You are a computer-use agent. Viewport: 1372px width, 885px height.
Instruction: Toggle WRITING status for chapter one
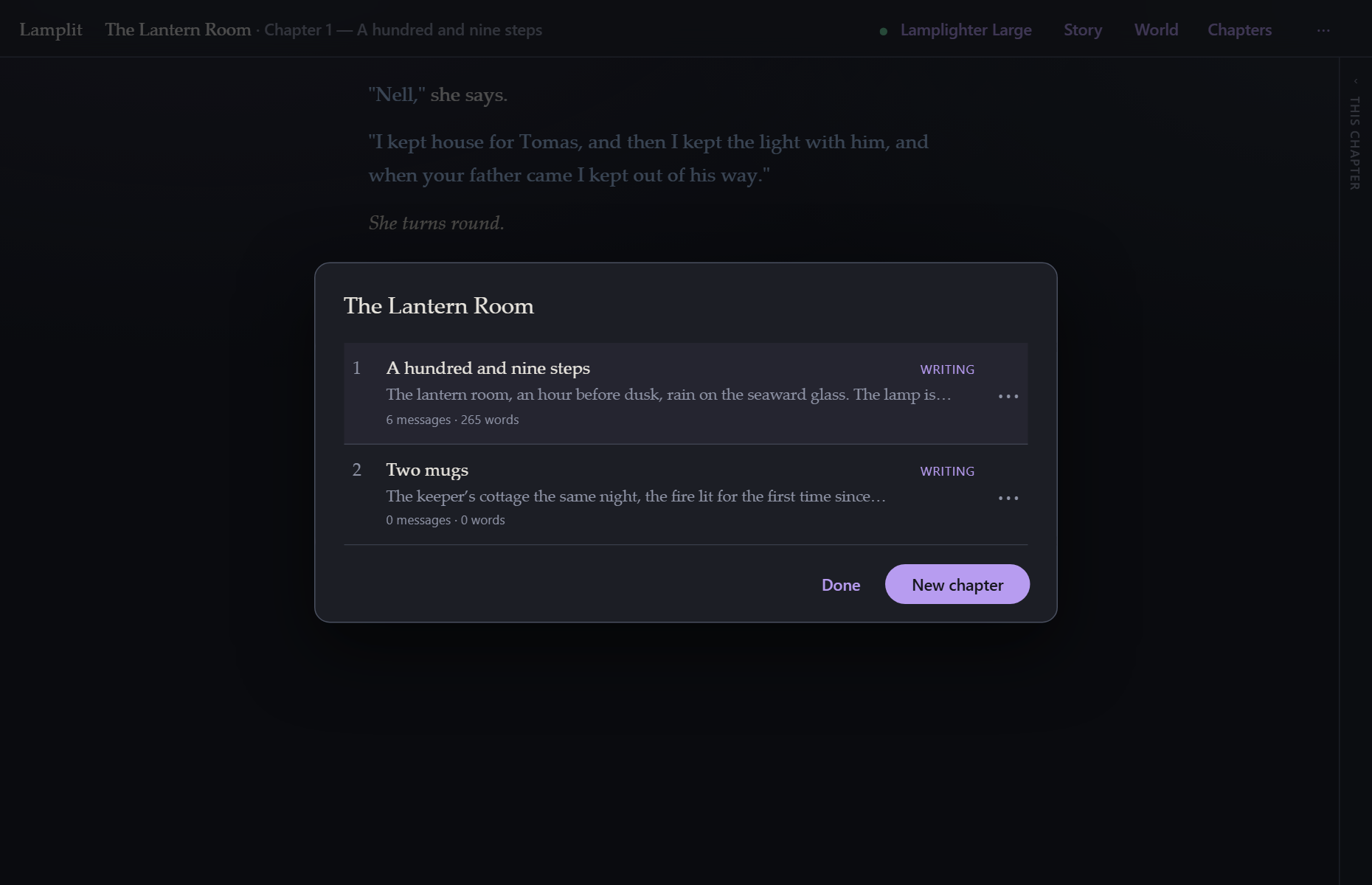[947, 369]
